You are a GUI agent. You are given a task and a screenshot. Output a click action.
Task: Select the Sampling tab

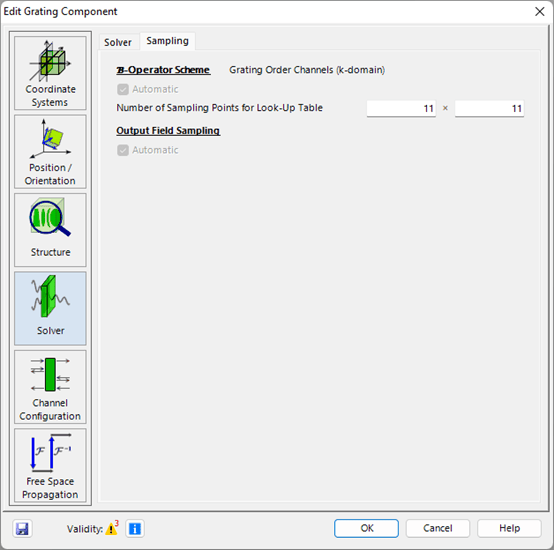(167, 41)
